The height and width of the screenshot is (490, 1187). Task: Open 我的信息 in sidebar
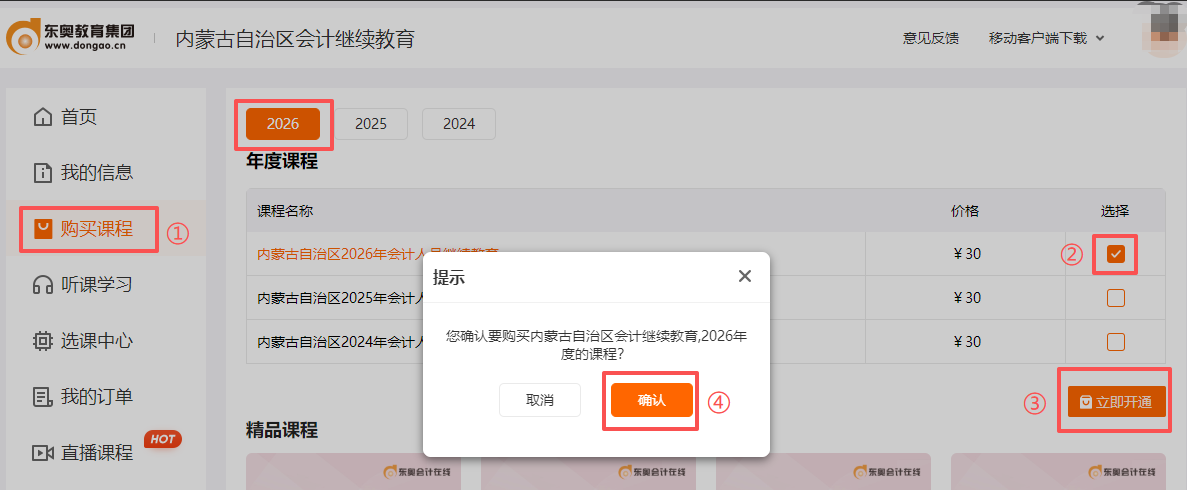(x=97, y=173)
